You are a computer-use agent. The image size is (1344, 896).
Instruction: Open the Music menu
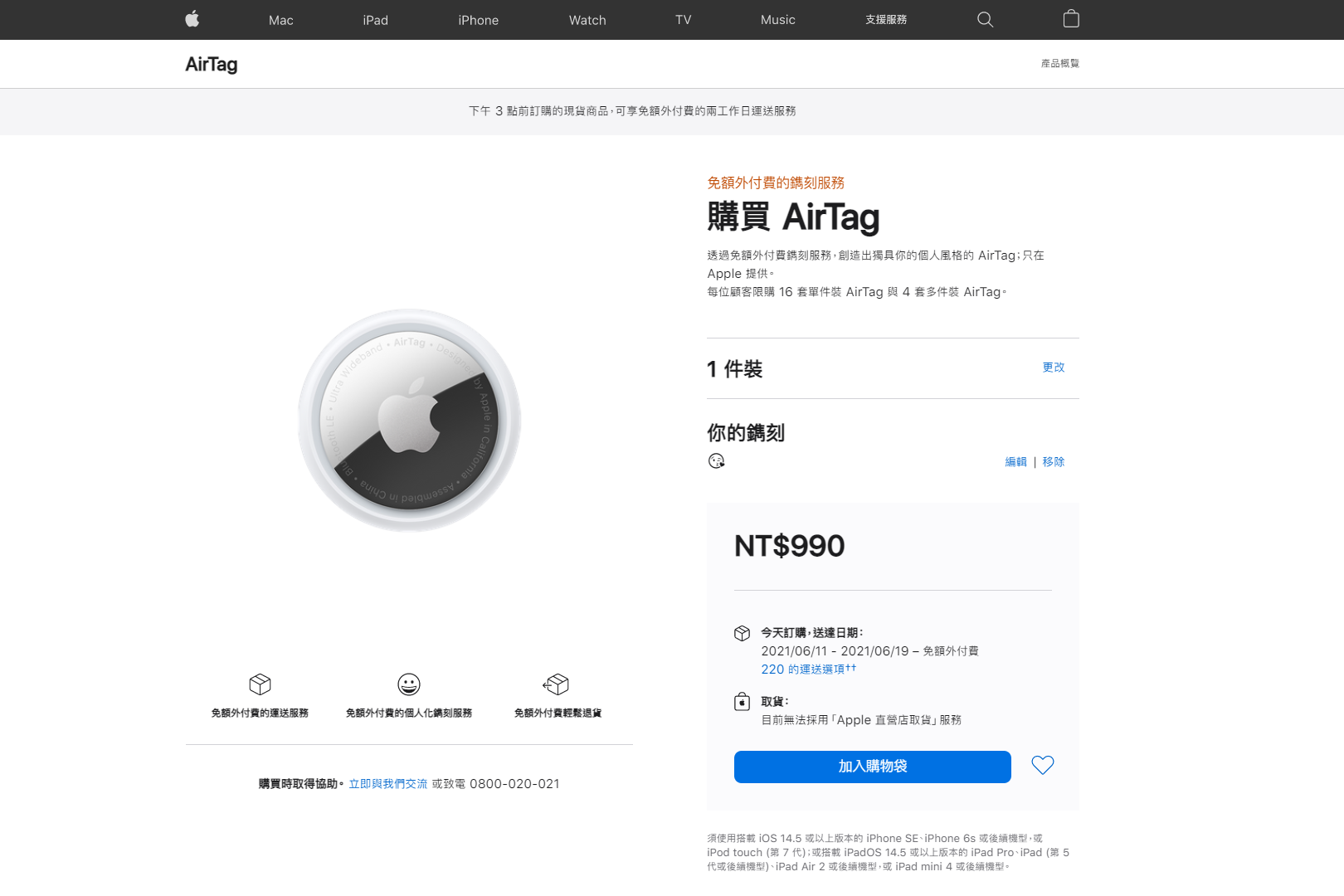(x=778, y=20)
